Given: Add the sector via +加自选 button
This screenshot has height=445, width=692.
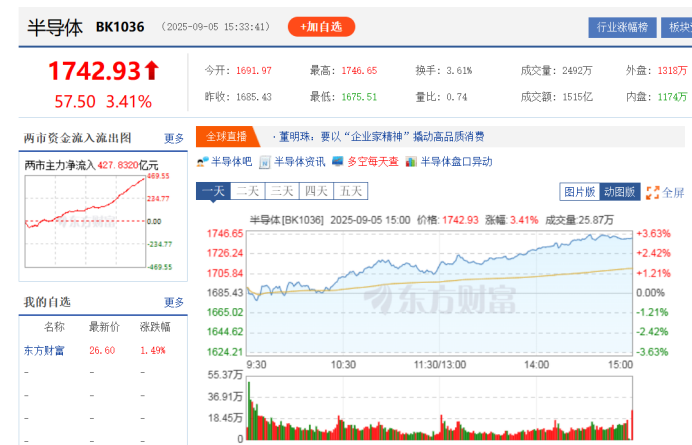Looking at the screenshot, I should 321,27.
